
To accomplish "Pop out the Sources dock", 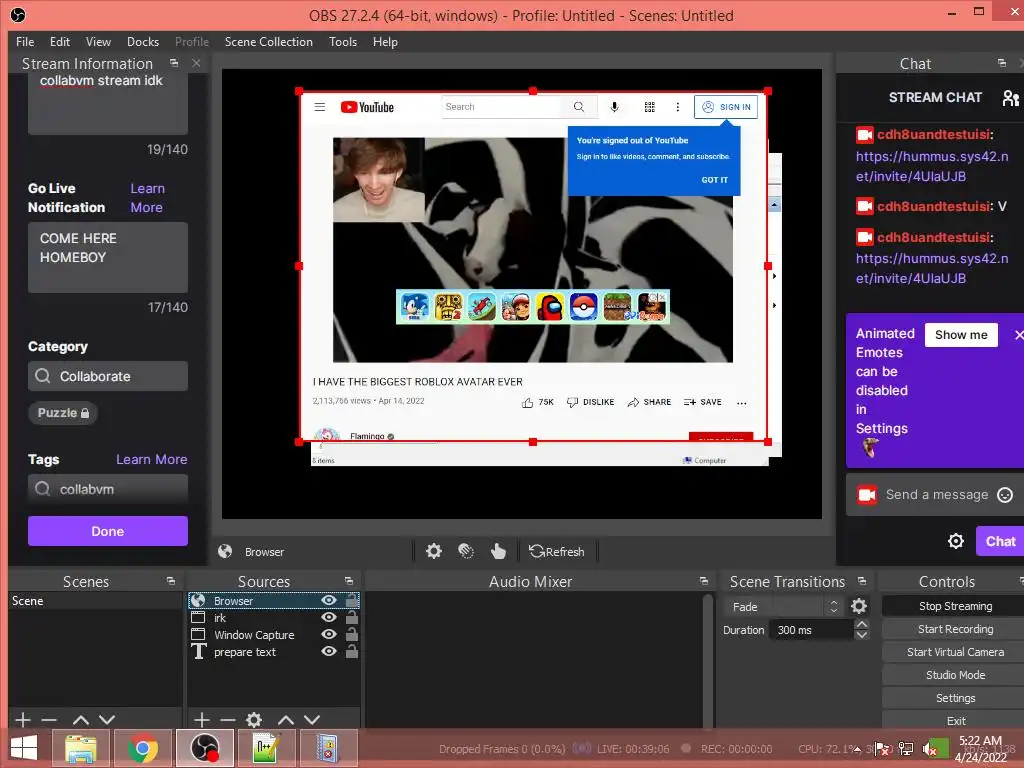I will point(349,581).
